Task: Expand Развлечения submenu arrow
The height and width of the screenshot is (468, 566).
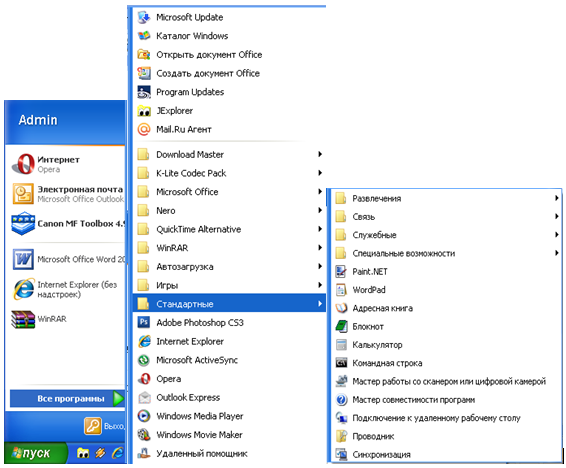Action: tap(557, 198)
